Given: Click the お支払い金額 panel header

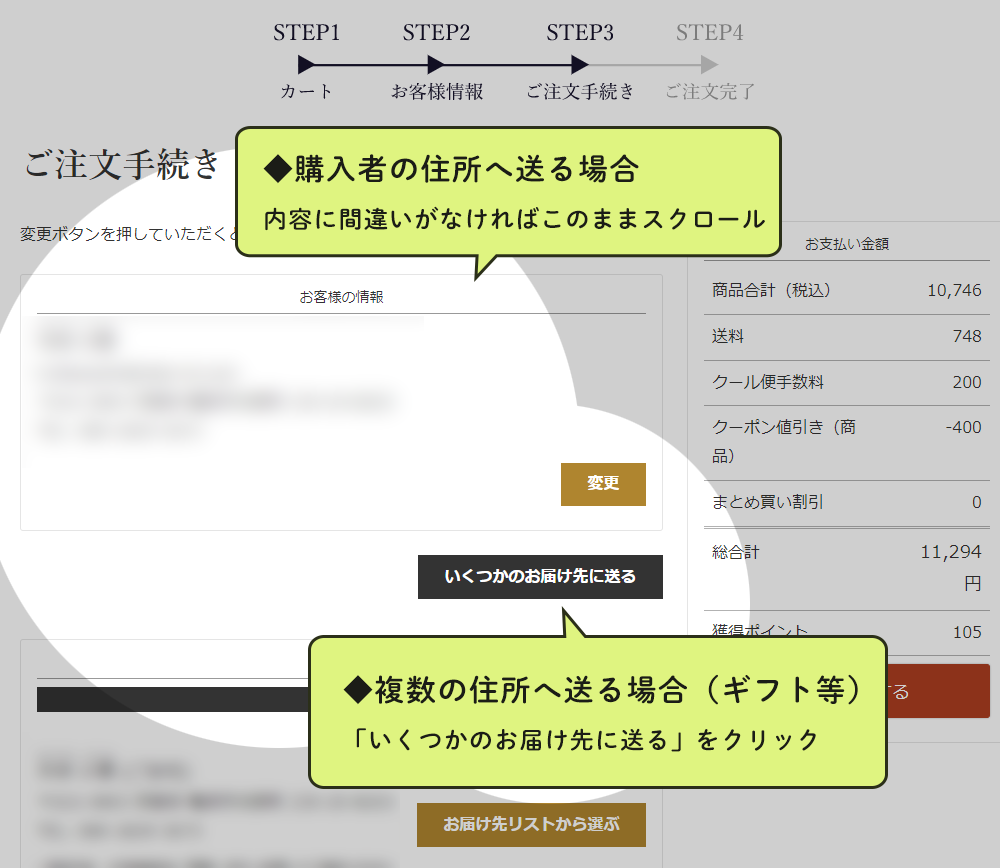Looking at the screenshot, I should (846, 243).
